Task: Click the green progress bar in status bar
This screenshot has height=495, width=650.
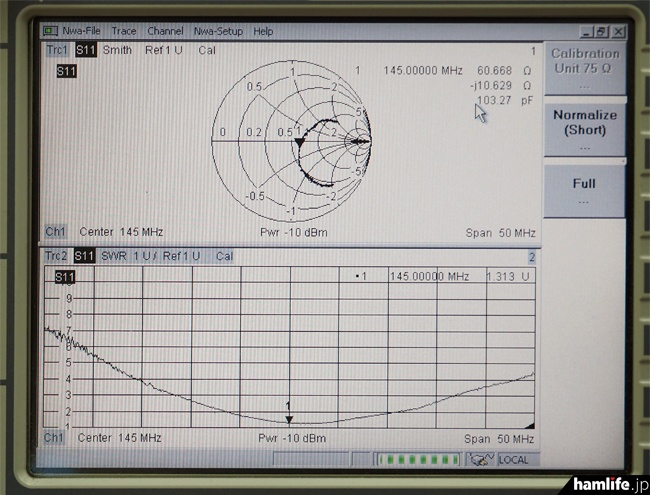Action: (416, 460)
